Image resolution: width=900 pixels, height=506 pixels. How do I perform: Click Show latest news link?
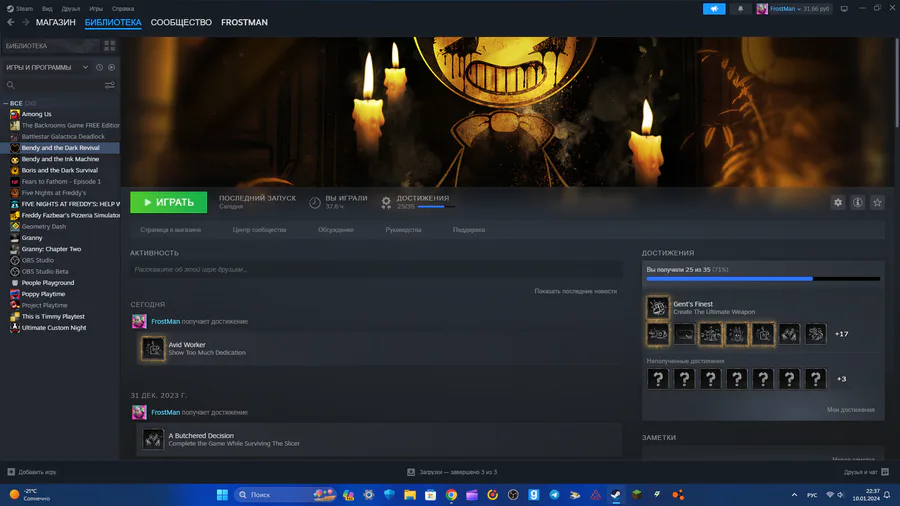(x=576, y=291)
